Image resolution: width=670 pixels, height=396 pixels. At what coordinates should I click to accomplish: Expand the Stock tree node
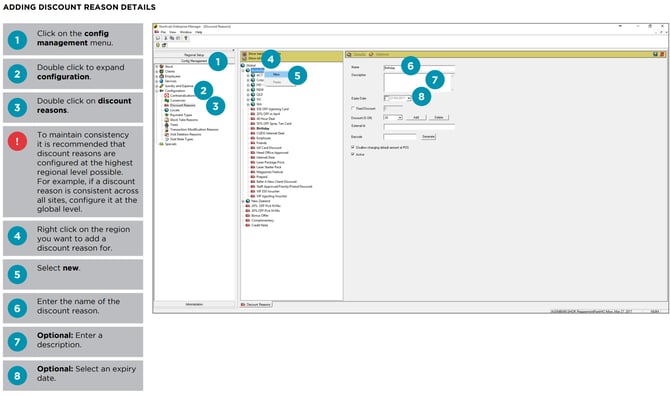coord(157,66)
